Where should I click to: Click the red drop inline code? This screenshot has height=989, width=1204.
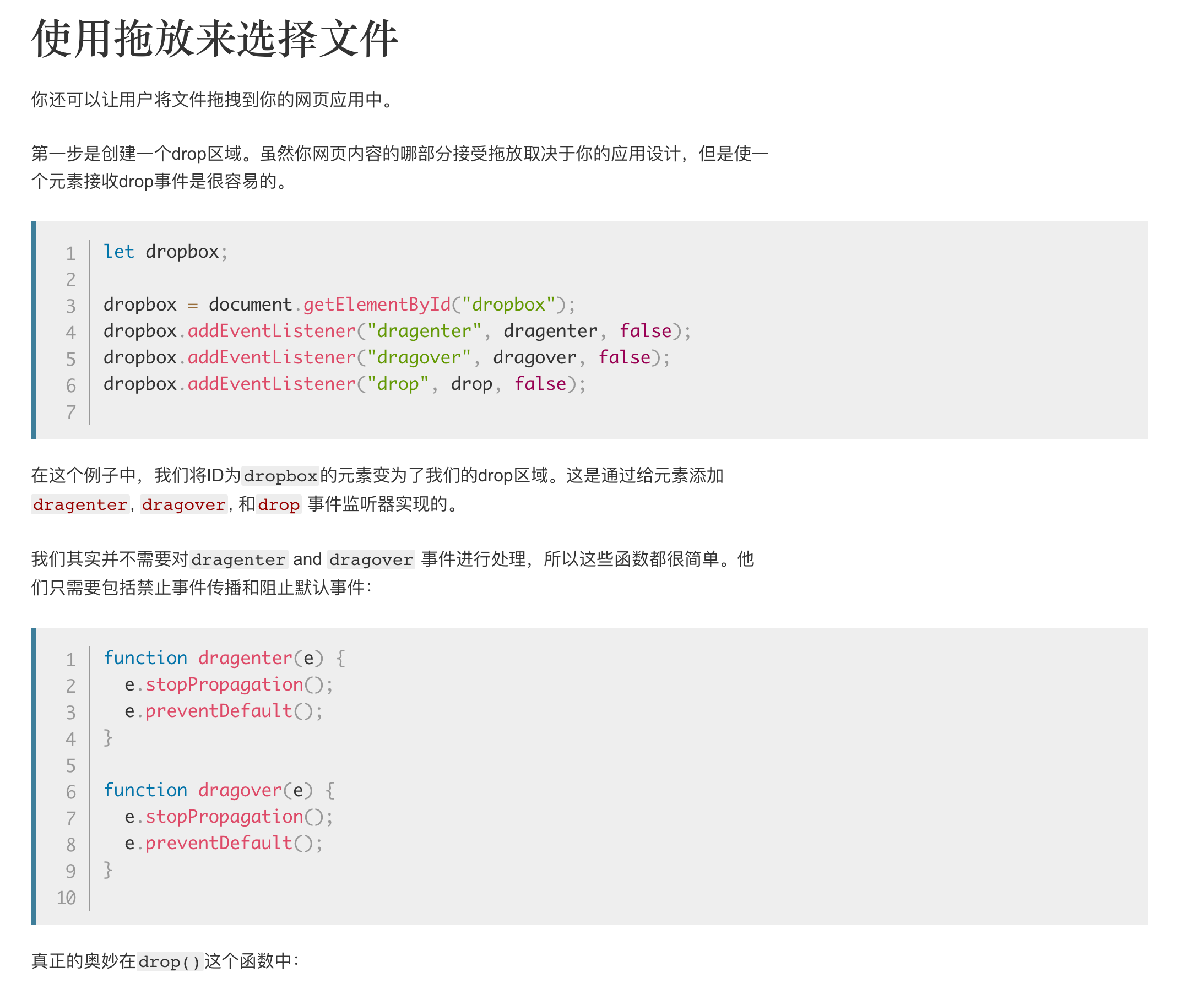pos(279,505)
